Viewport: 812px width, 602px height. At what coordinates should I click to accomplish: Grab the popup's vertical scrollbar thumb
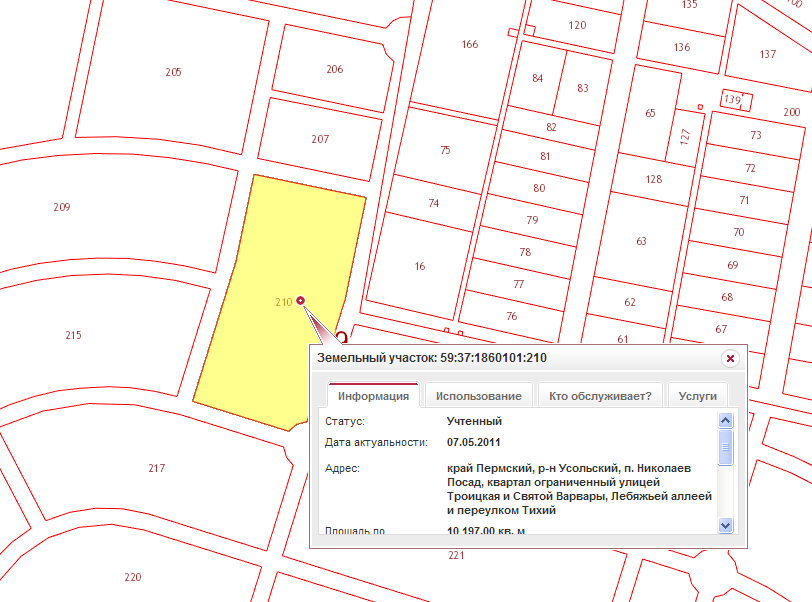pyautogui.click(x=726, y=447)
